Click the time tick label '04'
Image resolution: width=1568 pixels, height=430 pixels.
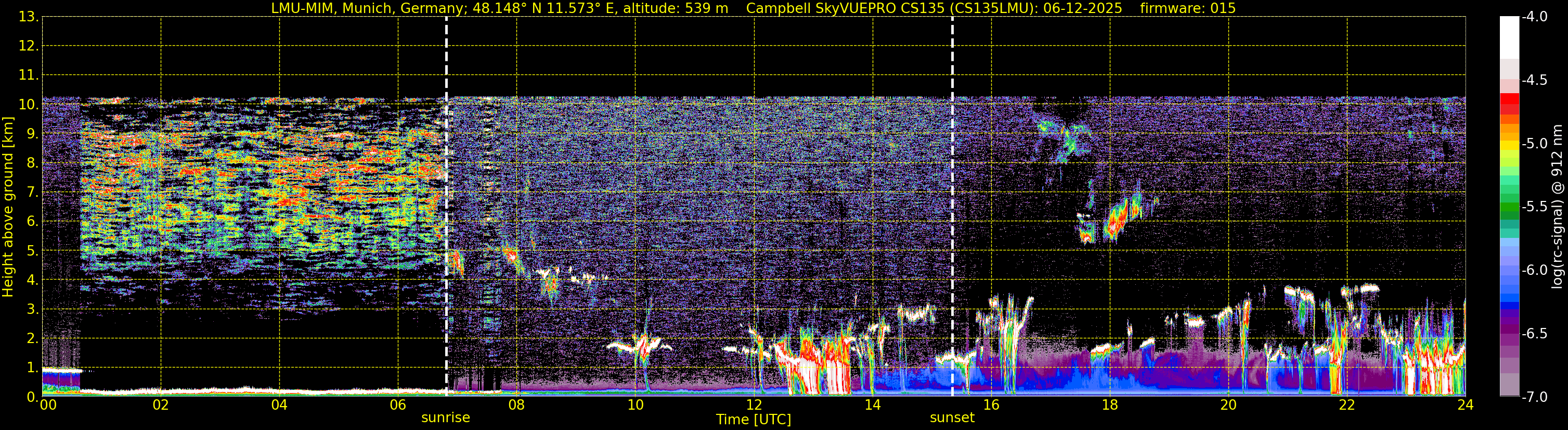click(279, 405)
